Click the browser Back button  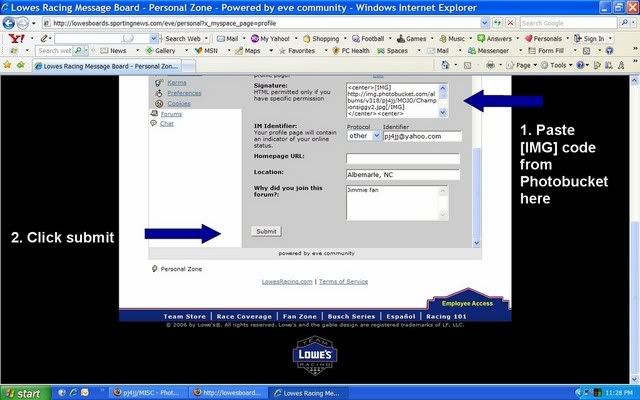(9, 23)
